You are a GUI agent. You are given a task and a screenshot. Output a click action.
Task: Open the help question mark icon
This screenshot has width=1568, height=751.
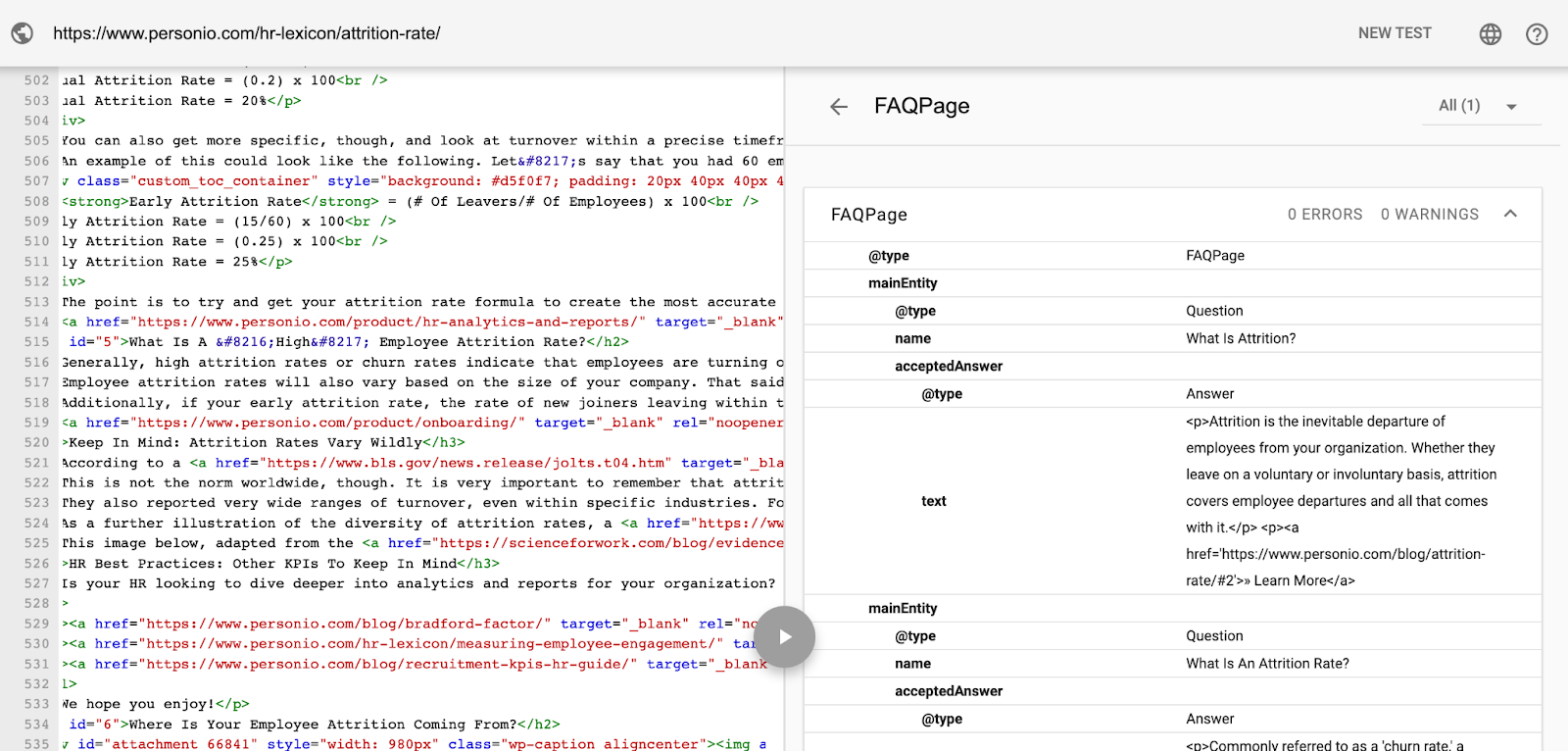[x=1537, y=34]
